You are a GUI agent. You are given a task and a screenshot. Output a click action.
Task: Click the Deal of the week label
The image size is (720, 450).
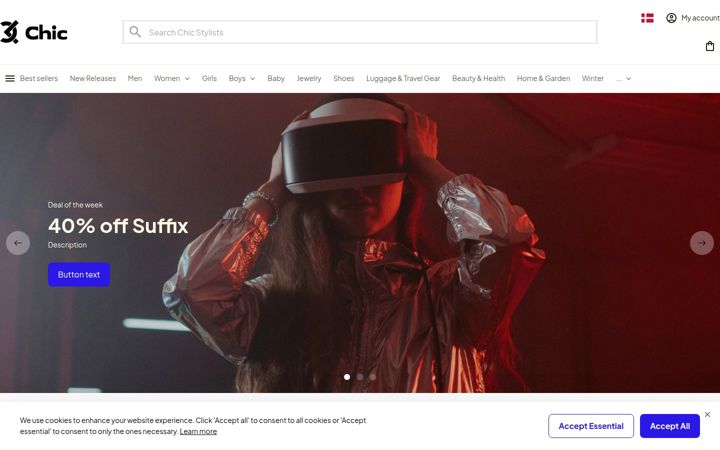coord(75,205)
